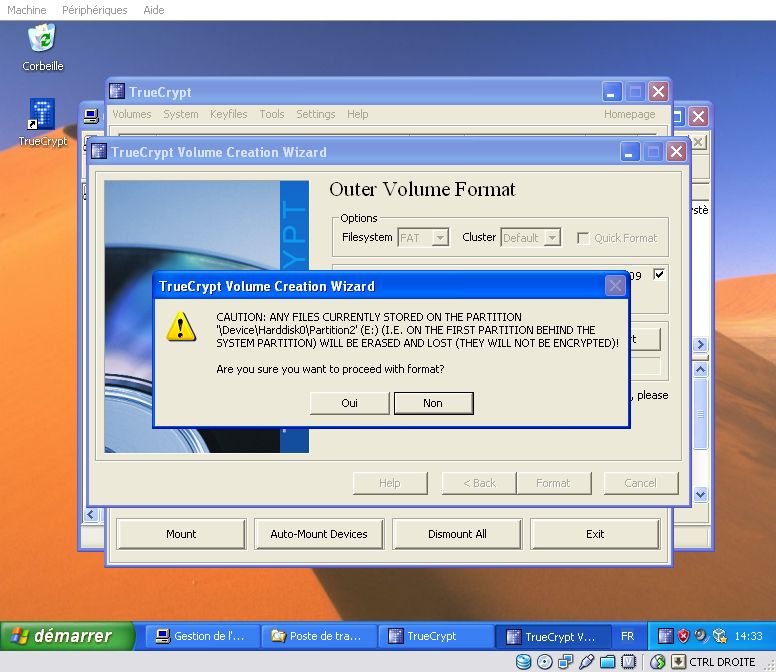Click the left scroll arrow of background window
776x672 pixels.
click(x=91, y=514)
